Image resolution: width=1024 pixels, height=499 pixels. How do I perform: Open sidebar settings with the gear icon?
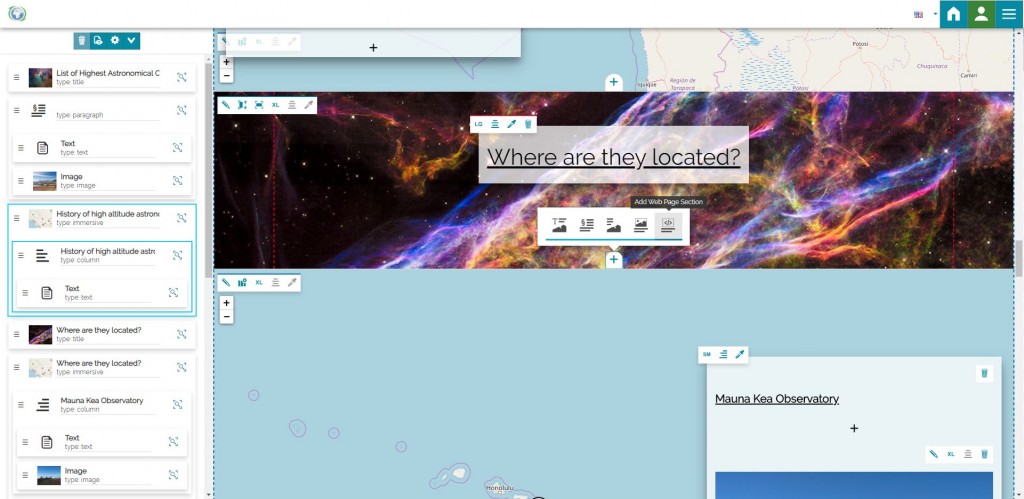point(115,40)
